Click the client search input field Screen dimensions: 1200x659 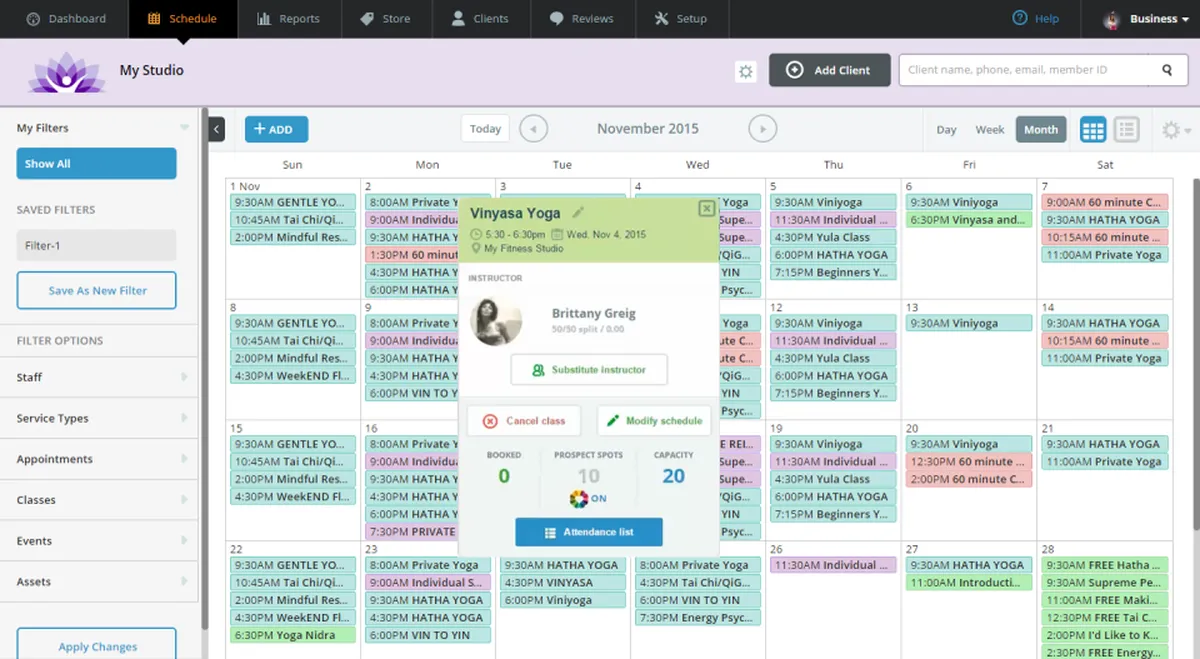pyautogui.click(x=1030, y=70)
